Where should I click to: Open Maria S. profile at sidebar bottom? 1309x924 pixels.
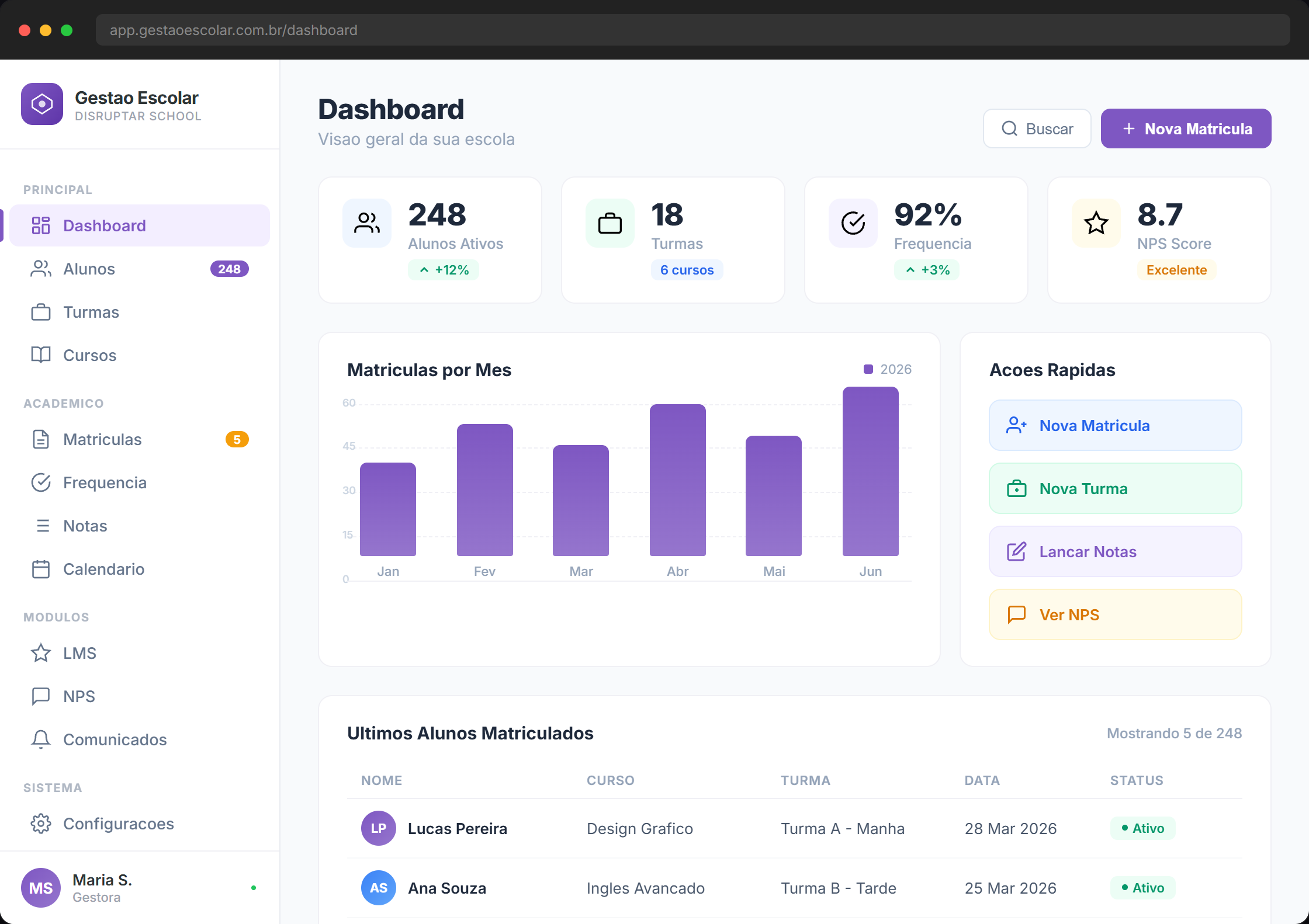coord(102,887)
